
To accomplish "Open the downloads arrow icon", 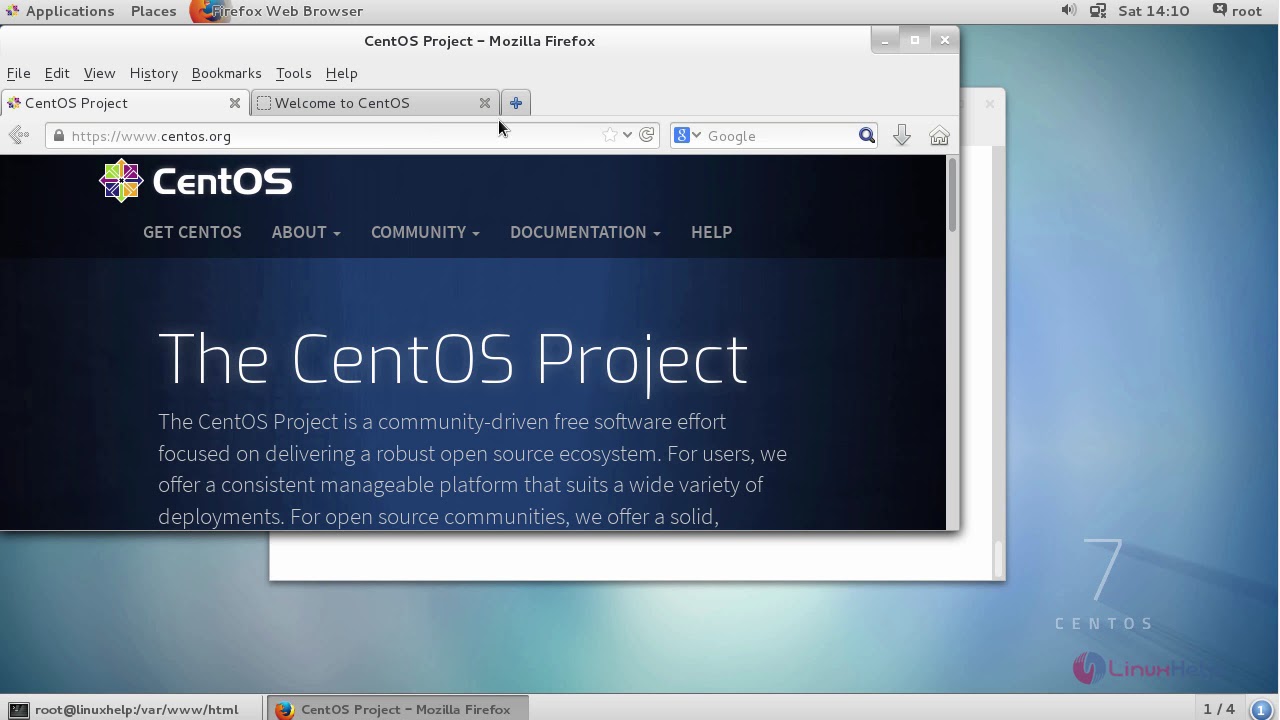I will pos(901,135).
